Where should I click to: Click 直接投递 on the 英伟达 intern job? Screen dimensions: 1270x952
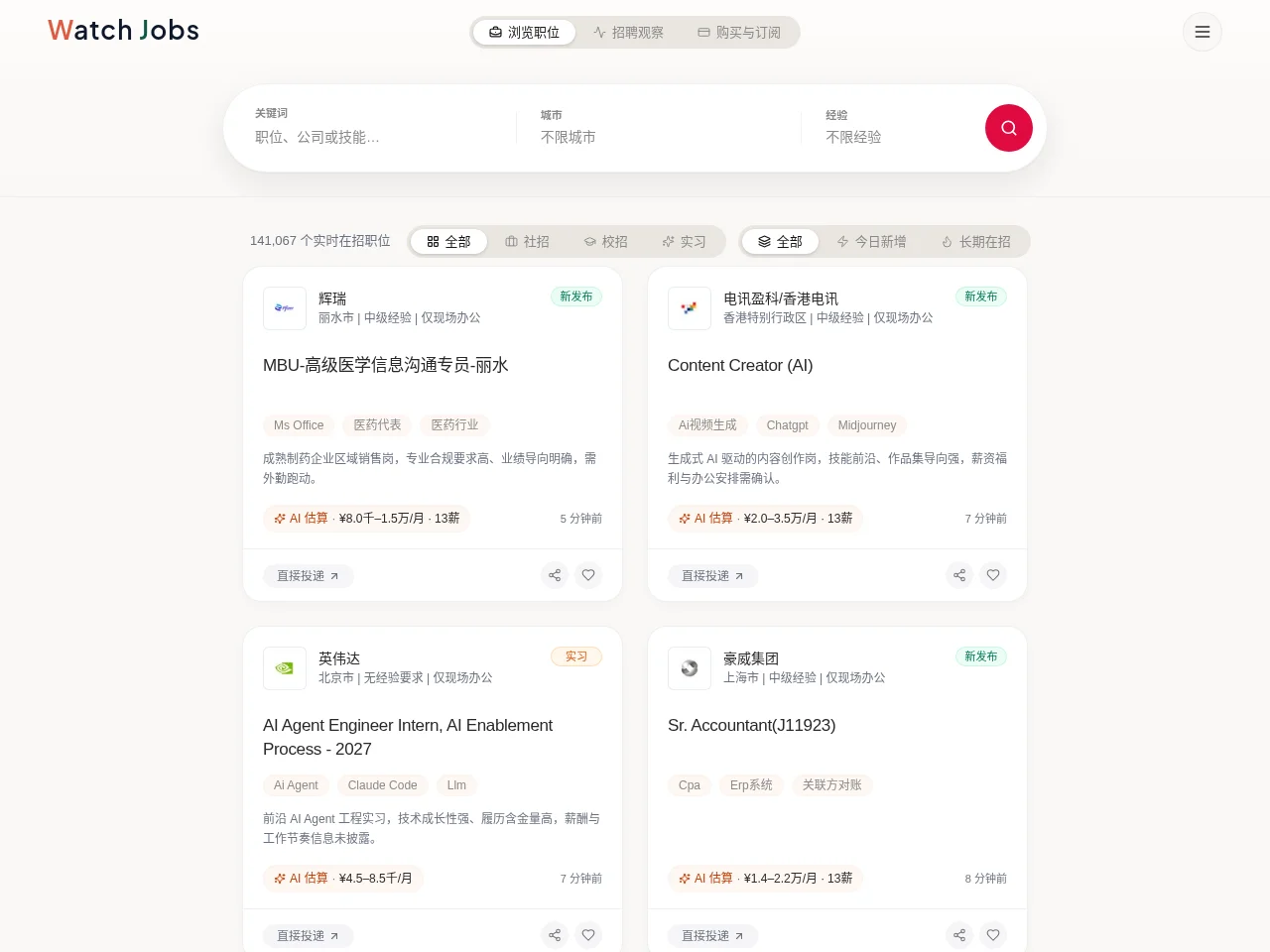coord(309,936)
